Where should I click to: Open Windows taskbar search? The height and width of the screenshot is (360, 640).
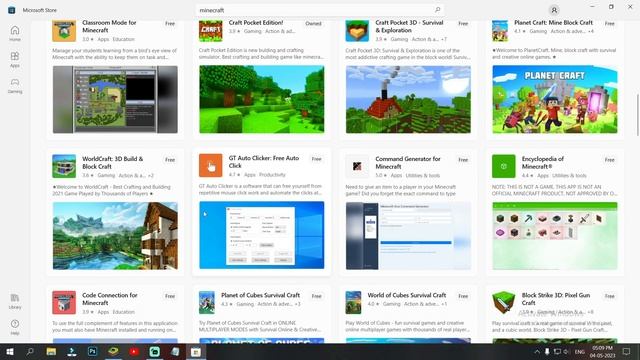point(30,351)
